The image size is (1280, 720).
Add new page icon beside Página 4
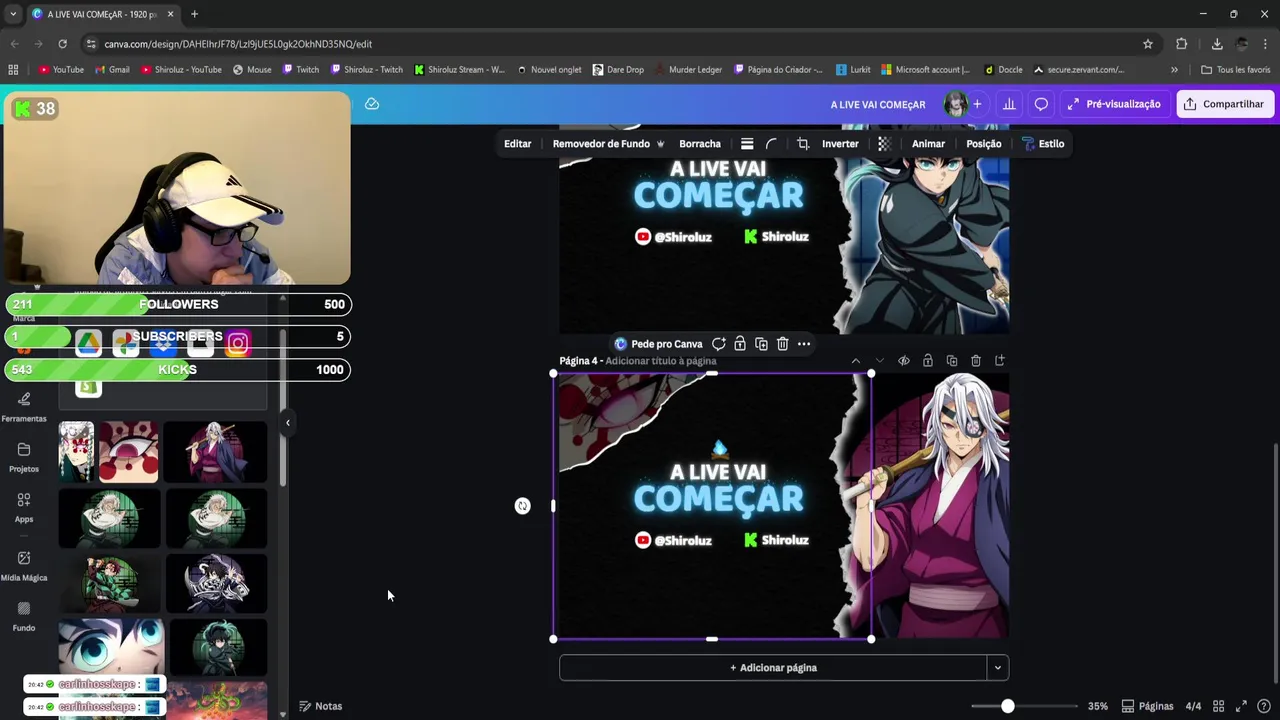[1000, 361]
